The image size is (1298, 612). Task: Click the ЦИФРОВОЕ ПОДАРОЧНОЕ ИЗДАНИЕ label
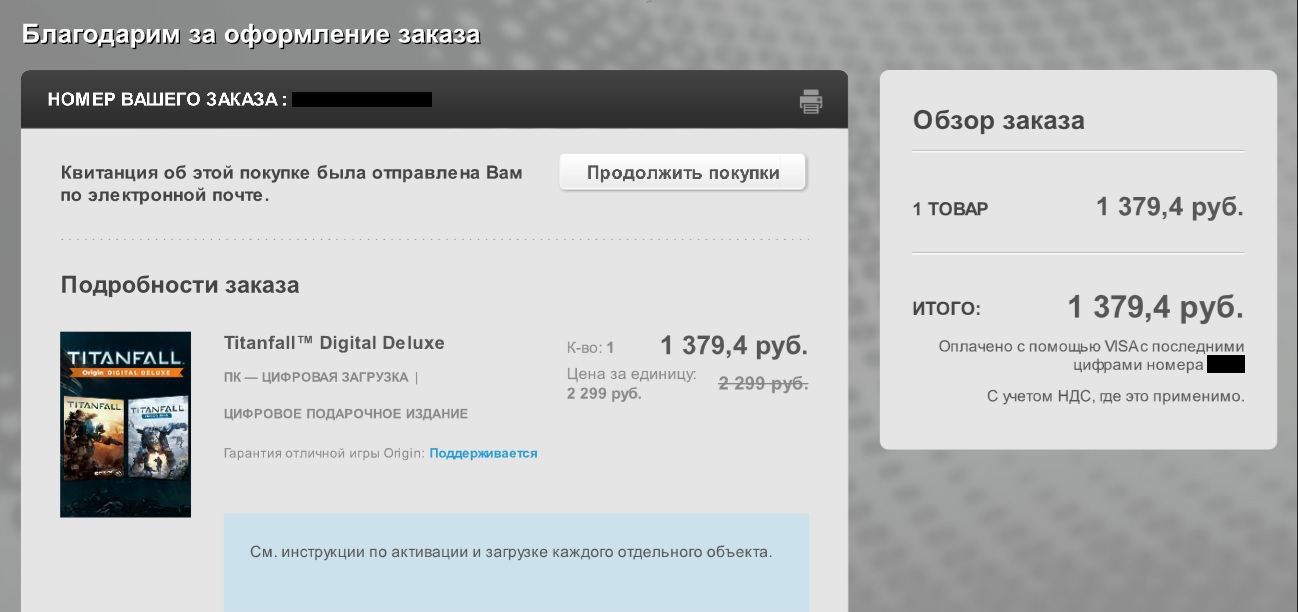coord(346,414)
